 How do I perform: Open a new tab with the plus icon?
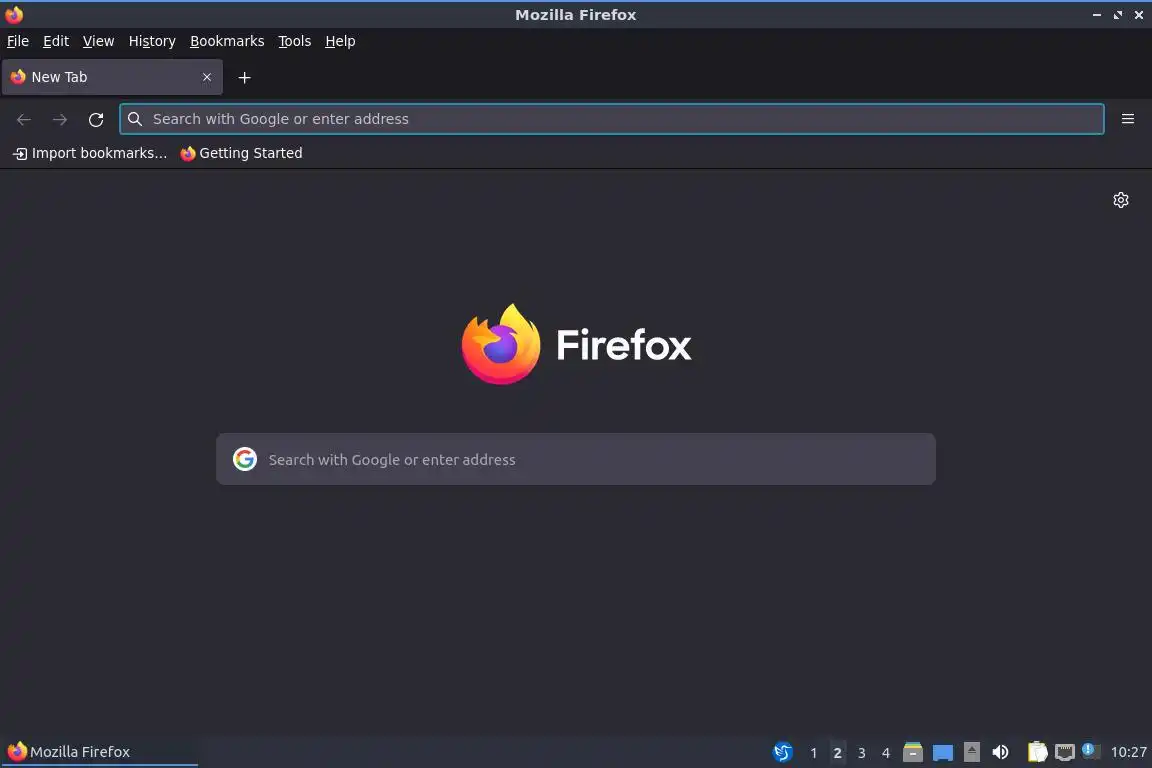click(x=245, y=78)
